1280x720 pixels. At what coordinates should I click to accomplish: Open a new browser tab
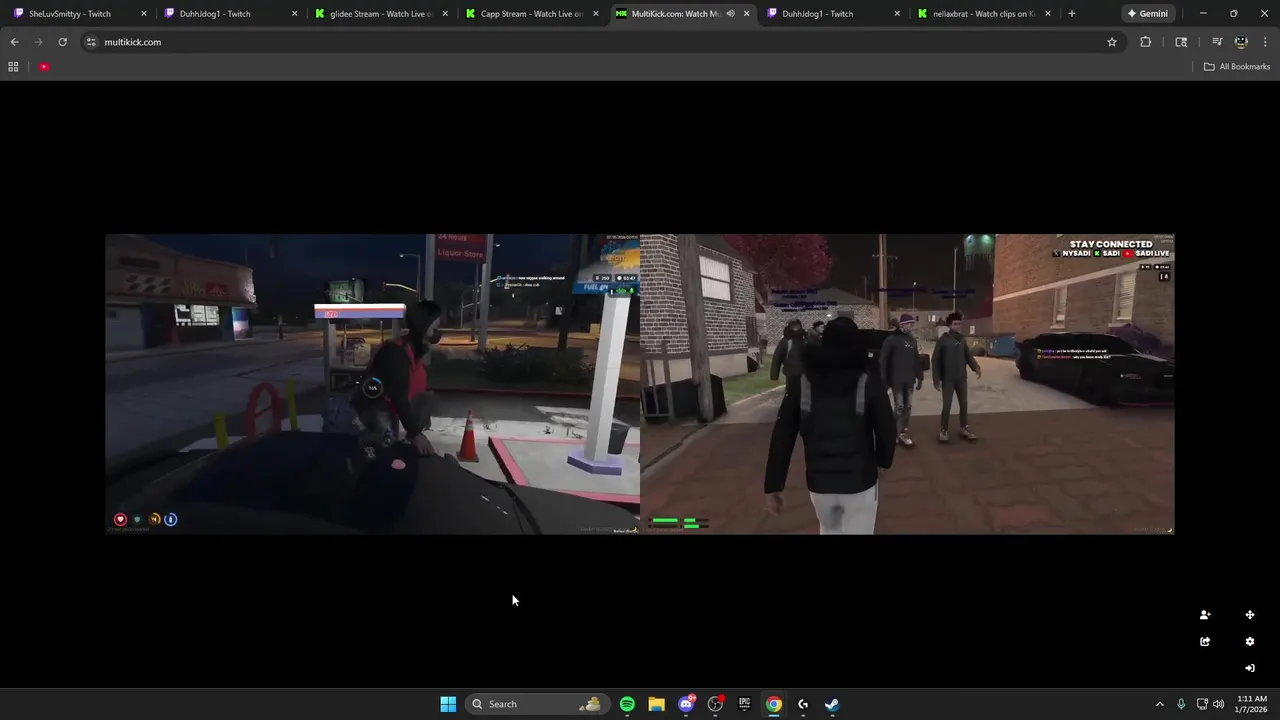coord(1072,14)
